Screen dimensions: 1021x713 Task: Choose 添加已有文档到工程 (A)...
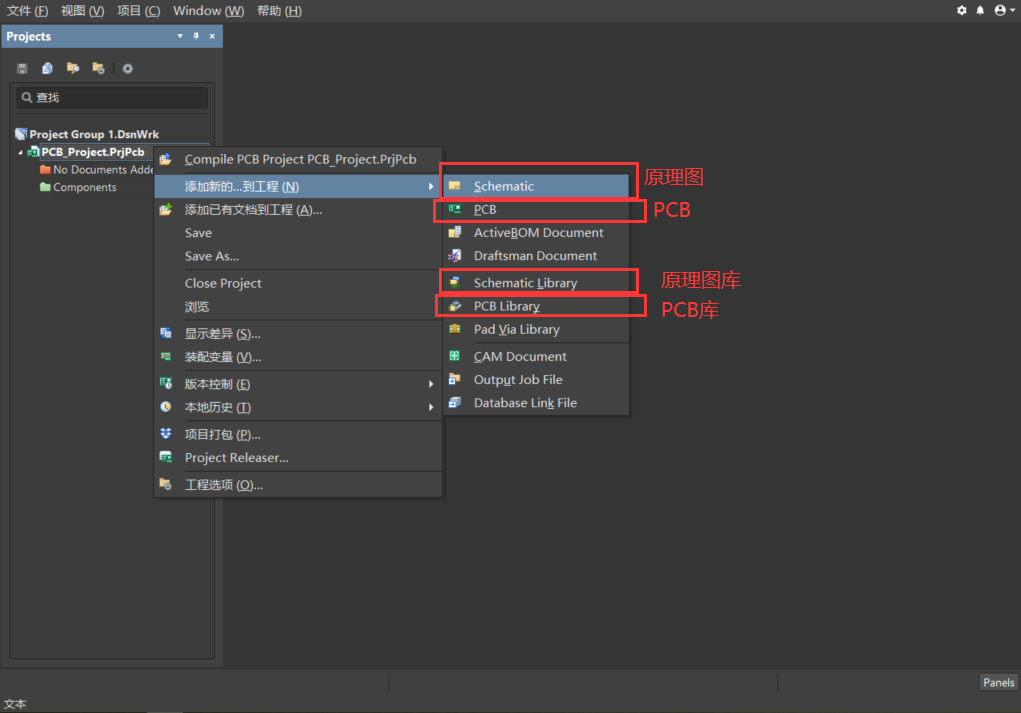point(298,210)
